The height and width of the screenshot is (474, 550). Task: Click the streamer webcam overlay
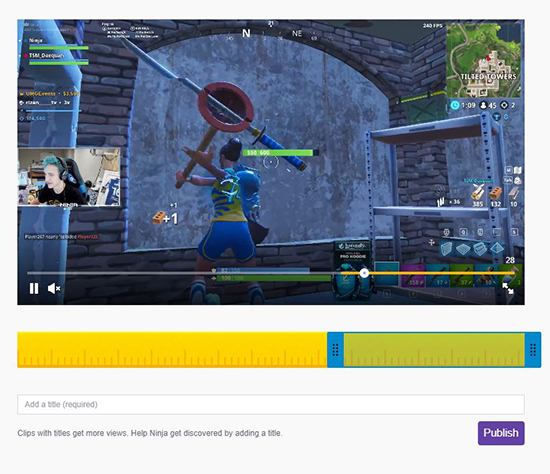tap(69, 176)
